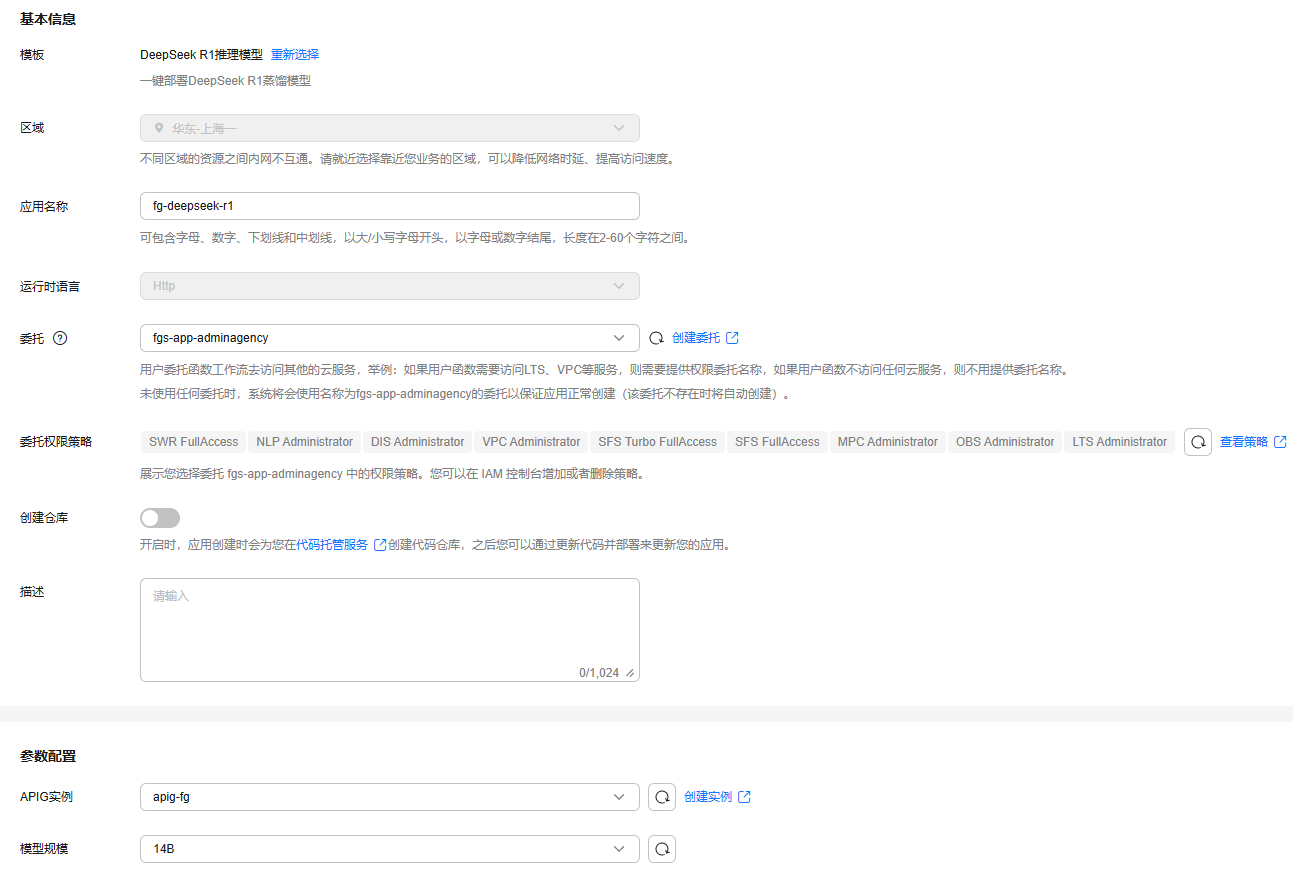Click external link icon beside 创建委托
1293x878 pixels.
pyautogui.click(x=732, y=338)
